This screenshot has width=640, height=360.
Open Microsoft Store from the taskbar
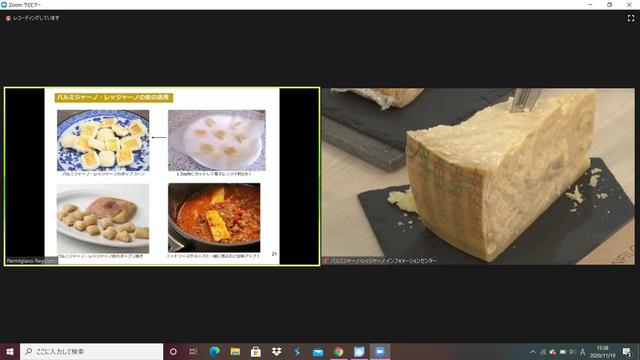click(256, 351)
